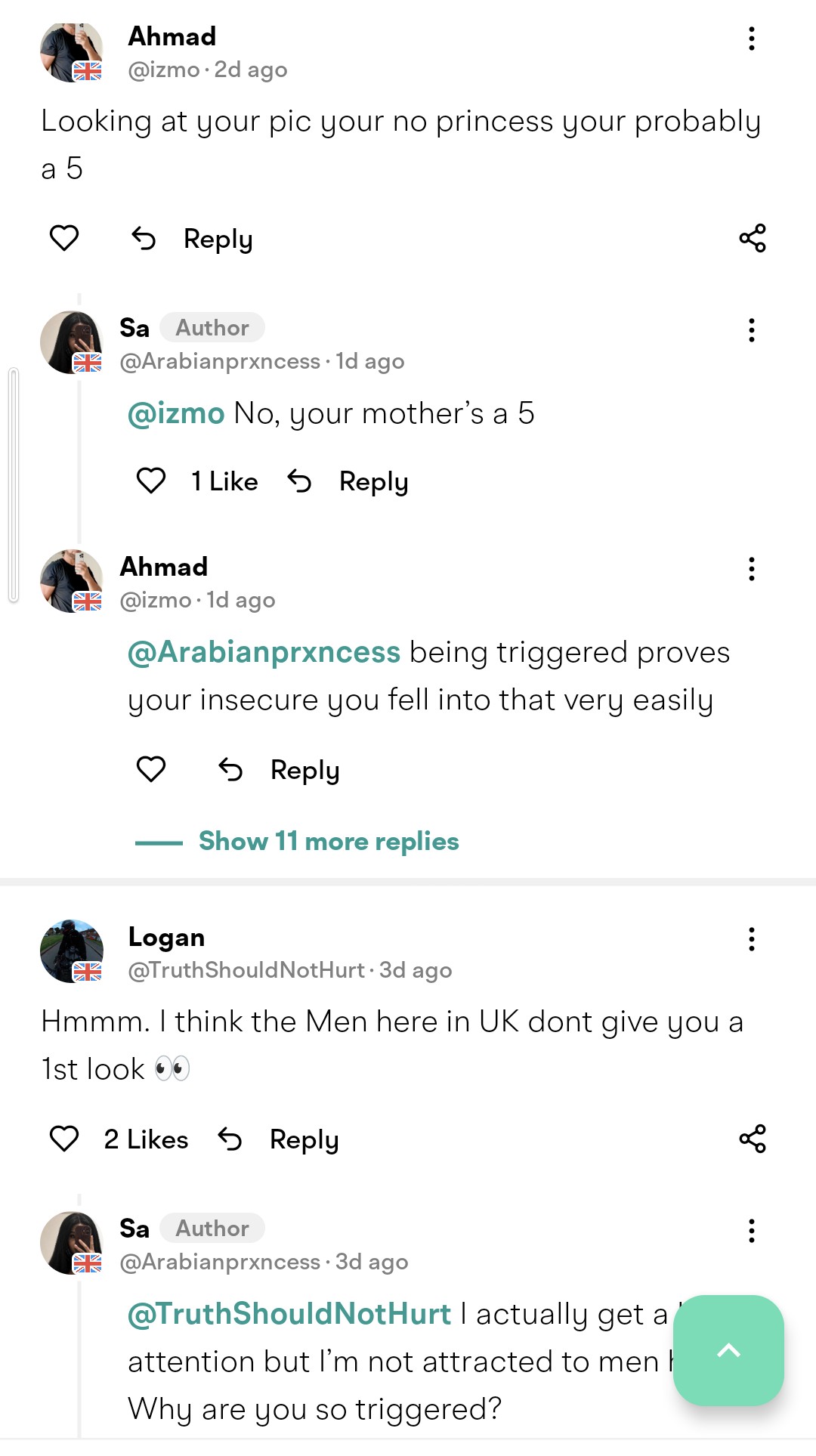This screenshot has width=816, height=1456.
Task: Reply to Sa's "your mother's a 5" comment
Action: pos(373,482)
